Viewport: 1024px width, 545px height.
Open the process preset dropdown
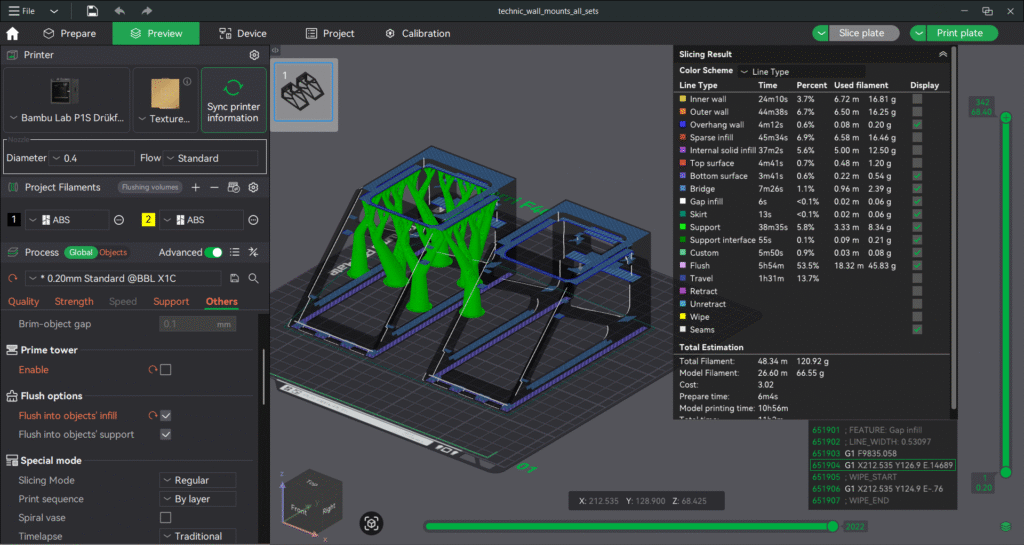pyautogui.click(x=123, y=278)
